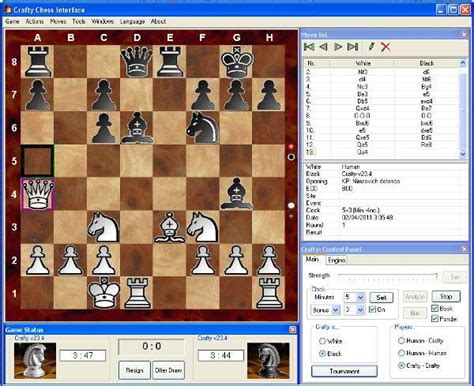Select the black knight on f6
The image size is (474, 386).
[x=202, y=128]
